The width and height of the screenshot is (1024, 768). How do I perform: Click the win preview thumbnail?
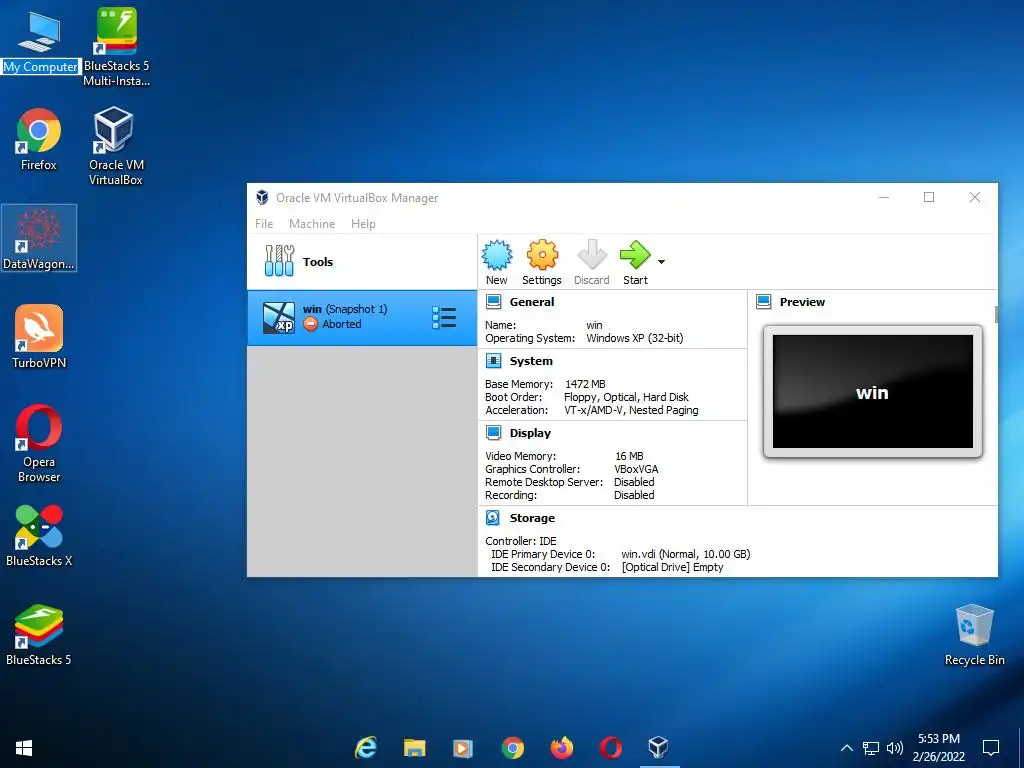tap(872, 391)
